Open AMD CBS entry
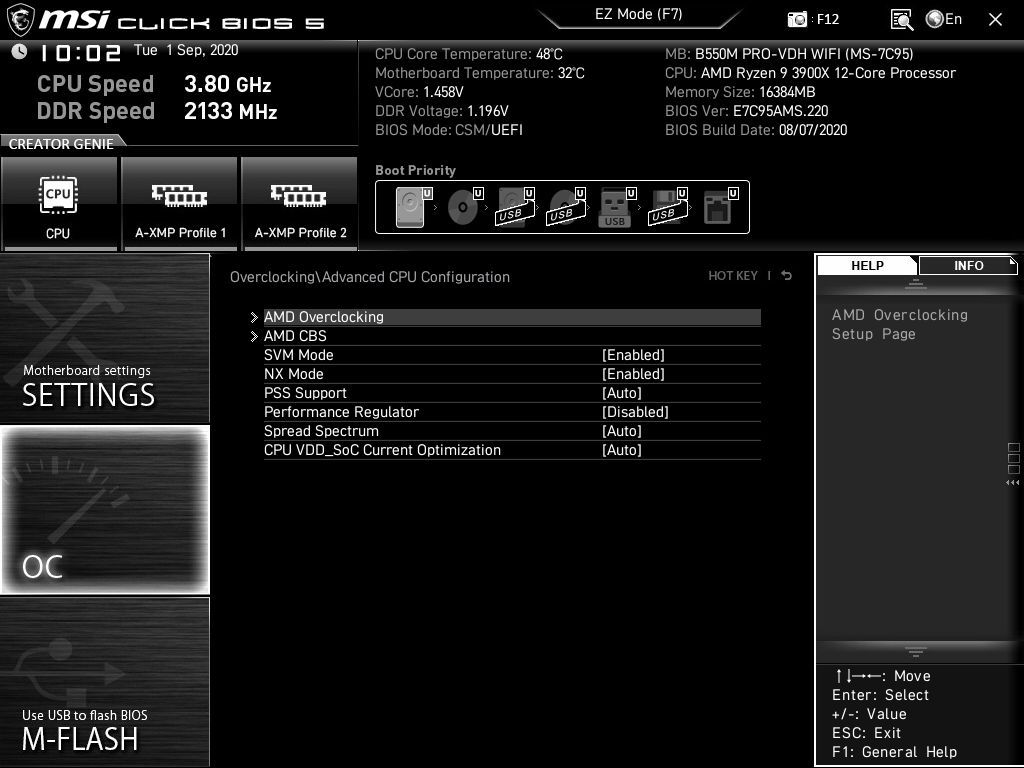 click(512, 336)
